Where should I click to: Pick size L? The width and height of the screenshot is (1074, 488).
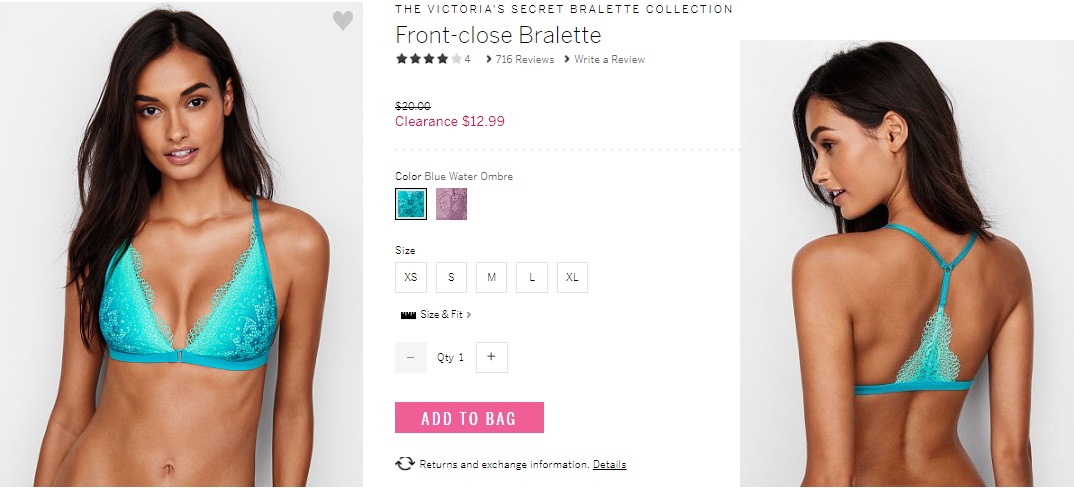pos(531,277)
